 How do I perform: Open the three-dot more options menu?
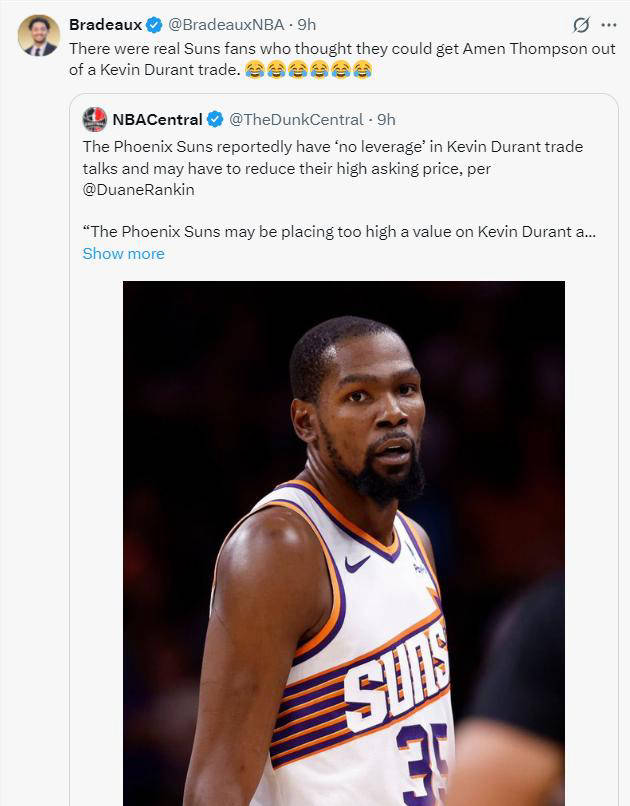pyautogui.click(x=608, y=25)
